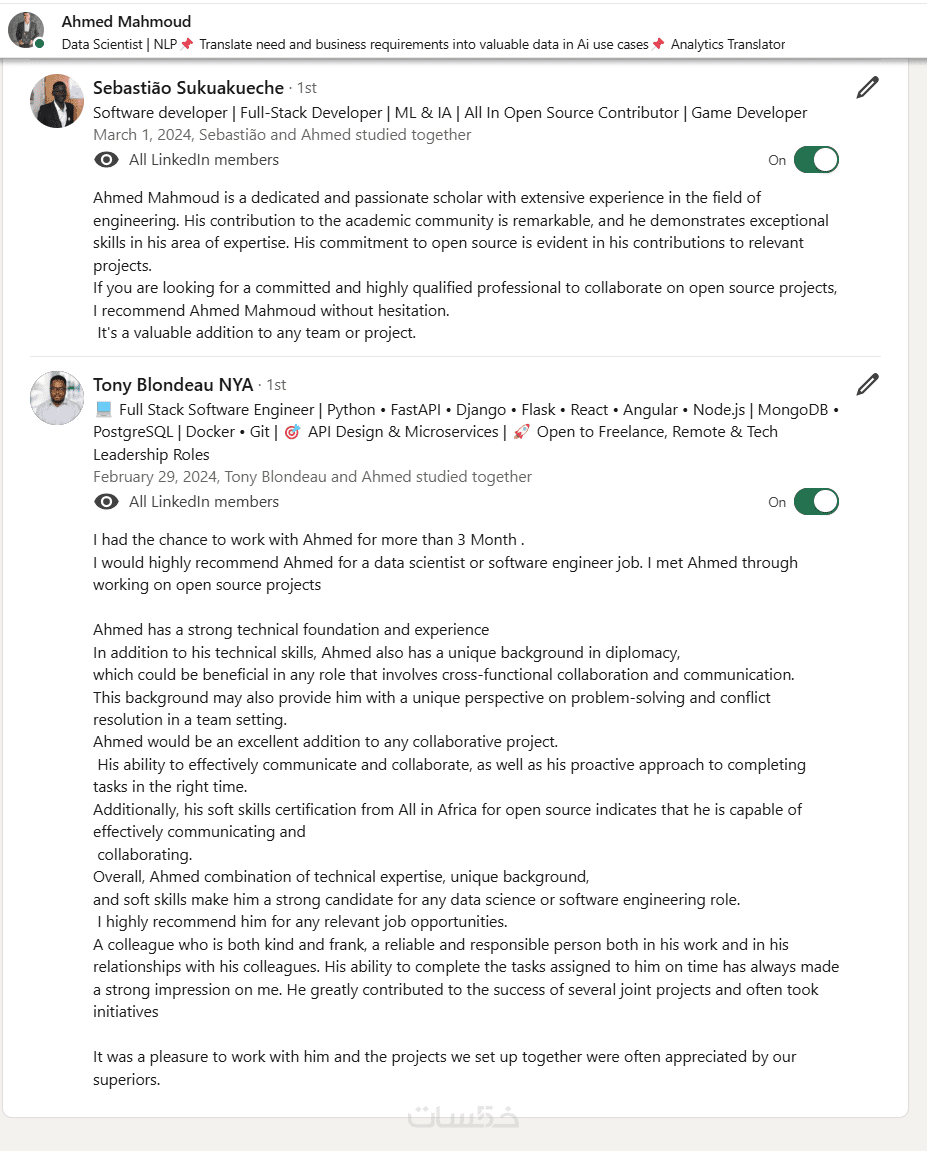
Task: Click the pencil icon beside Sebastião's recommendation
Action: tap(867, 87)
